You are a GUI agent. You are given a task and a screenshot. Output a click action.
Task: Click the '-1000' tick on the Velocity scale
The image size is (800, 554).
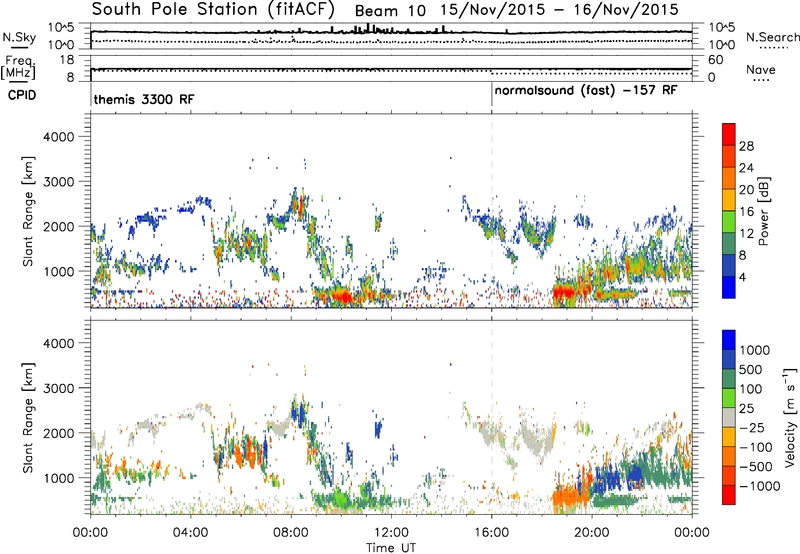pos(759,486)
